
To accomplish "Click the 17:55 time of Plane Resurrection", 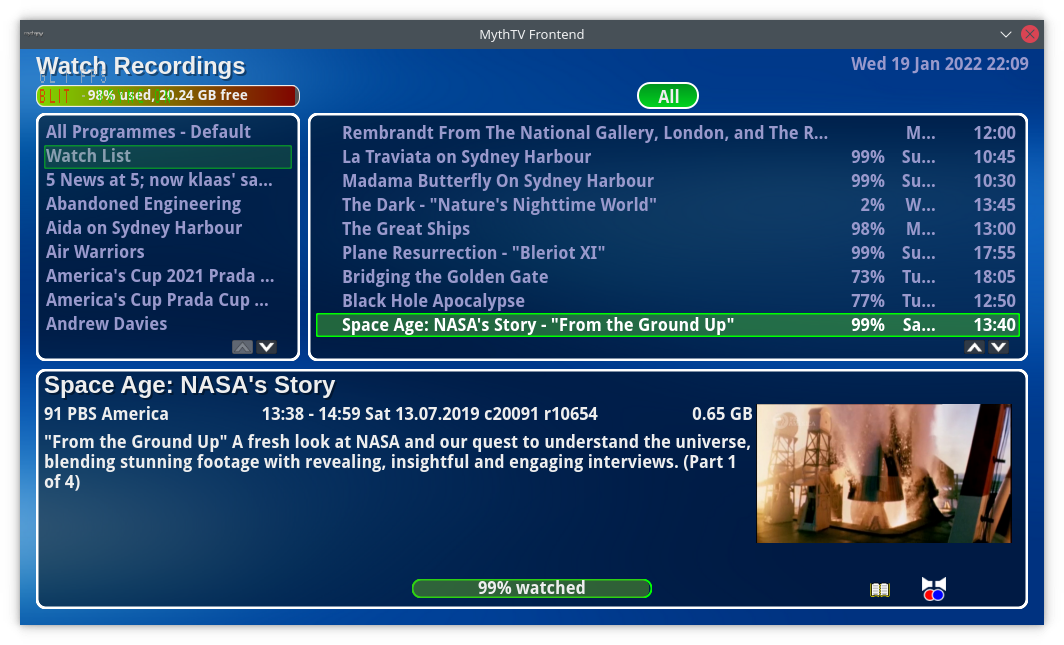I will click(995, 253).
